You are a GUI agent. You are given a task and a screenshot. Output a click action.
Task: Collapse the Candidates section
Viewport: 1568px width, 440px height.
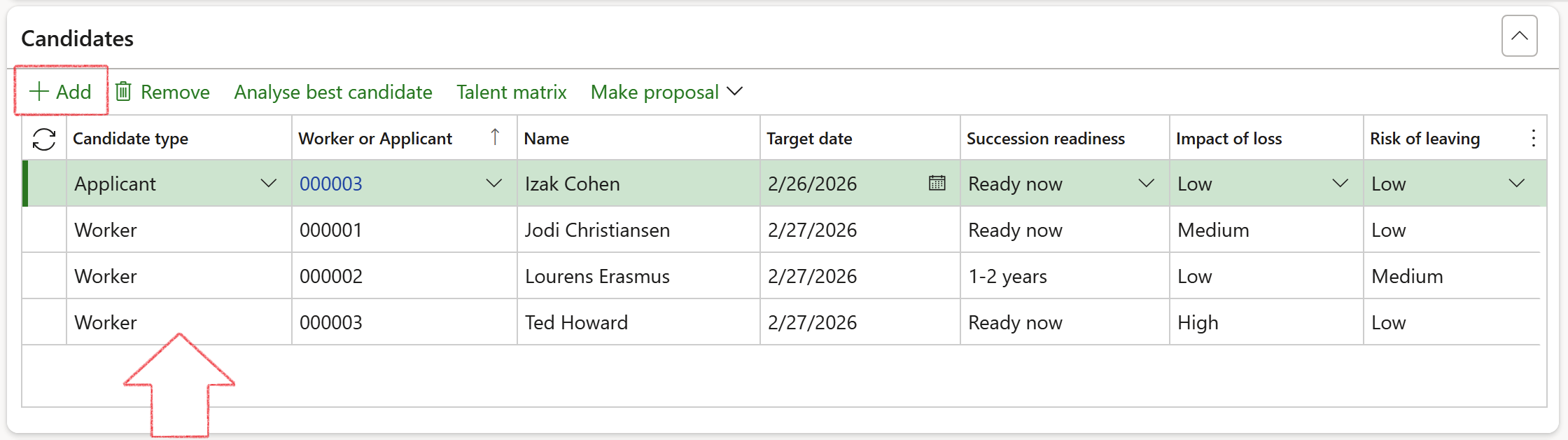(x=1519, y=36)
